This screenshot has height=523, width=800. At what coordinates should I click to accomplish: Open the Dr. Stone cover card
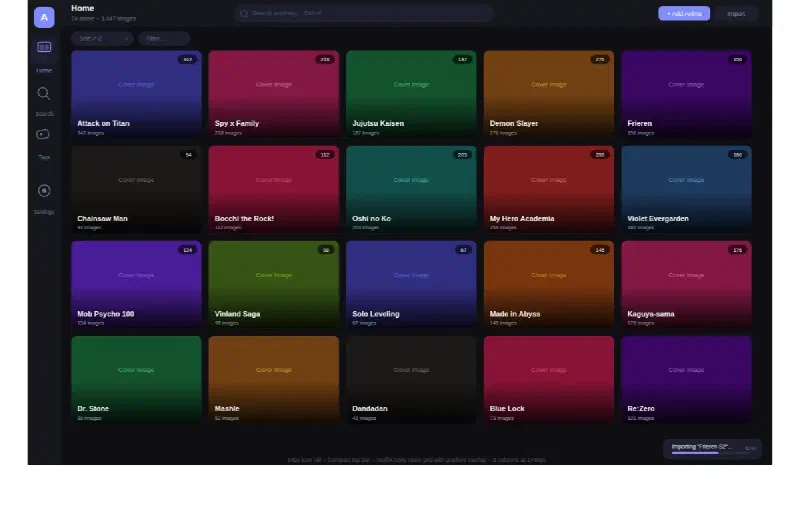(x=136, y=380)
